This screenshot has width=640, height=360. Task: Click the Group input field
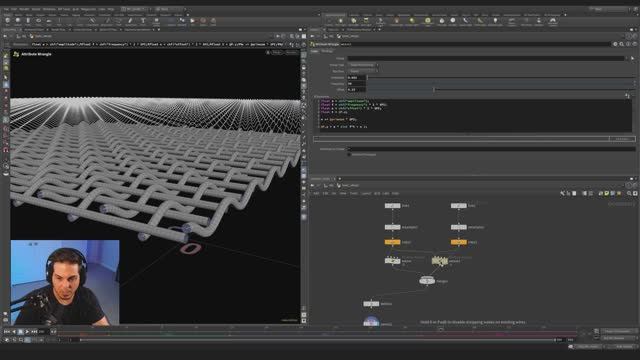pos(487,58)
